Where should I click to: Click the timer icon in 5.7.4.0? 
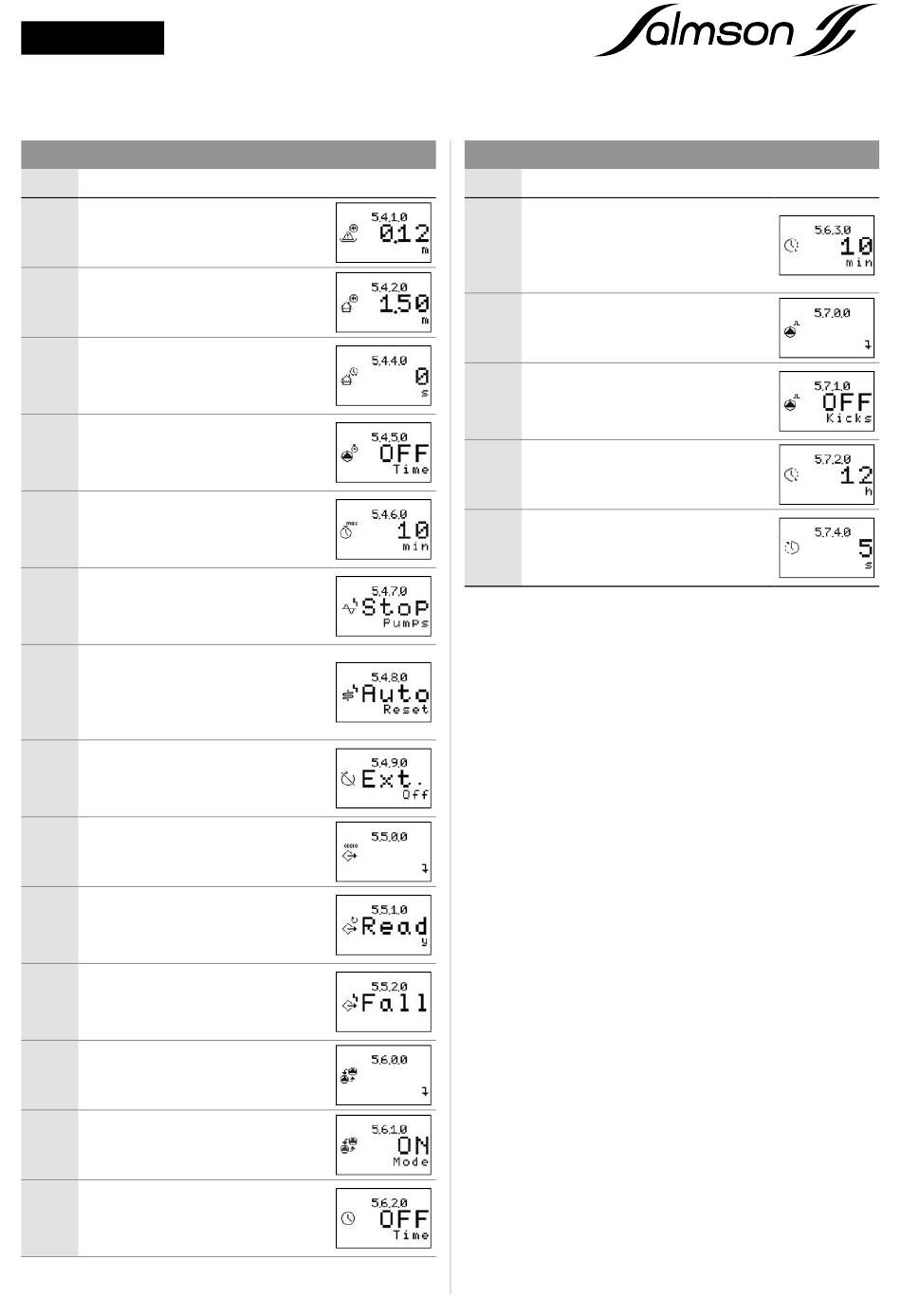coord(792,547)
